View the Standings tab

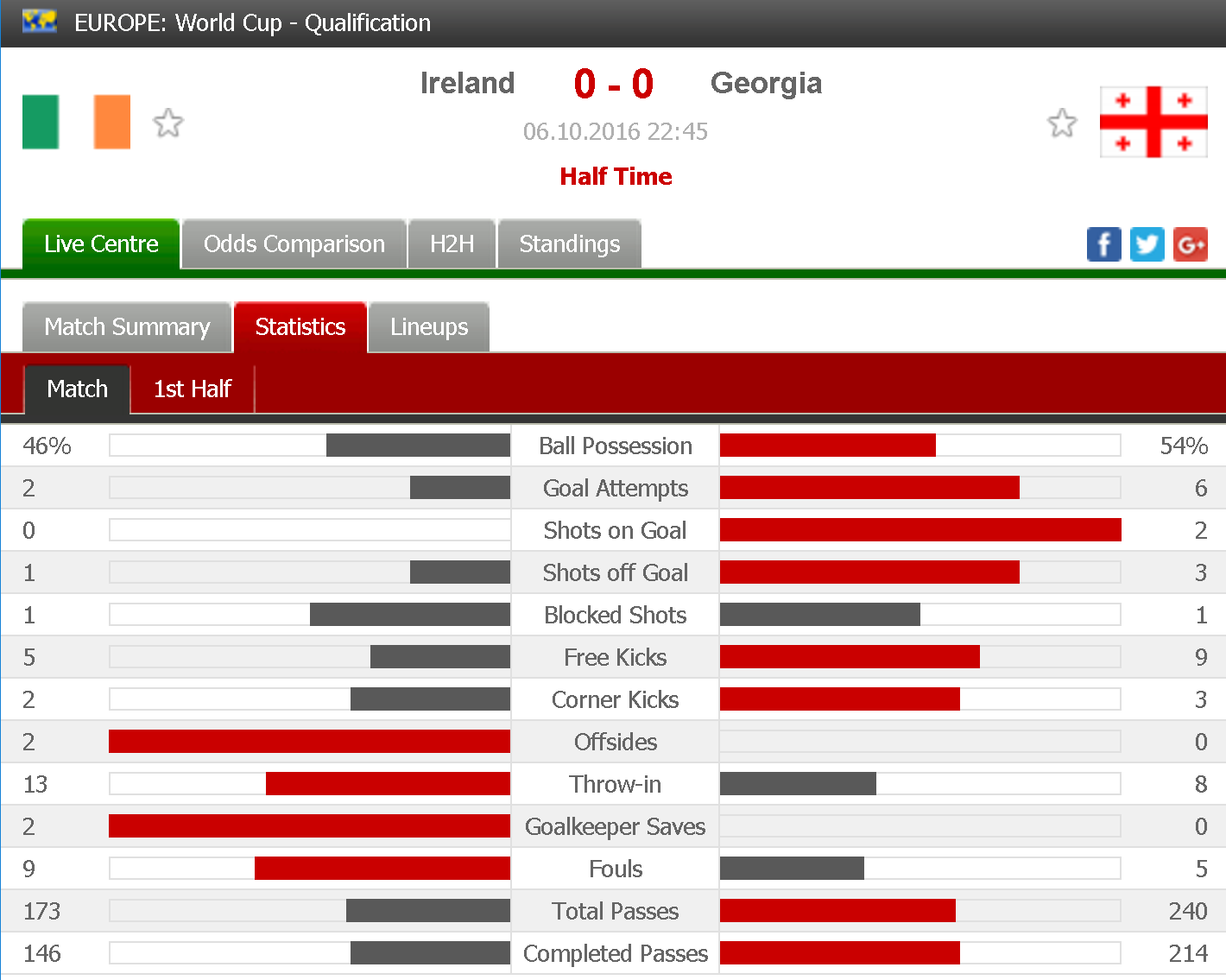570,244
